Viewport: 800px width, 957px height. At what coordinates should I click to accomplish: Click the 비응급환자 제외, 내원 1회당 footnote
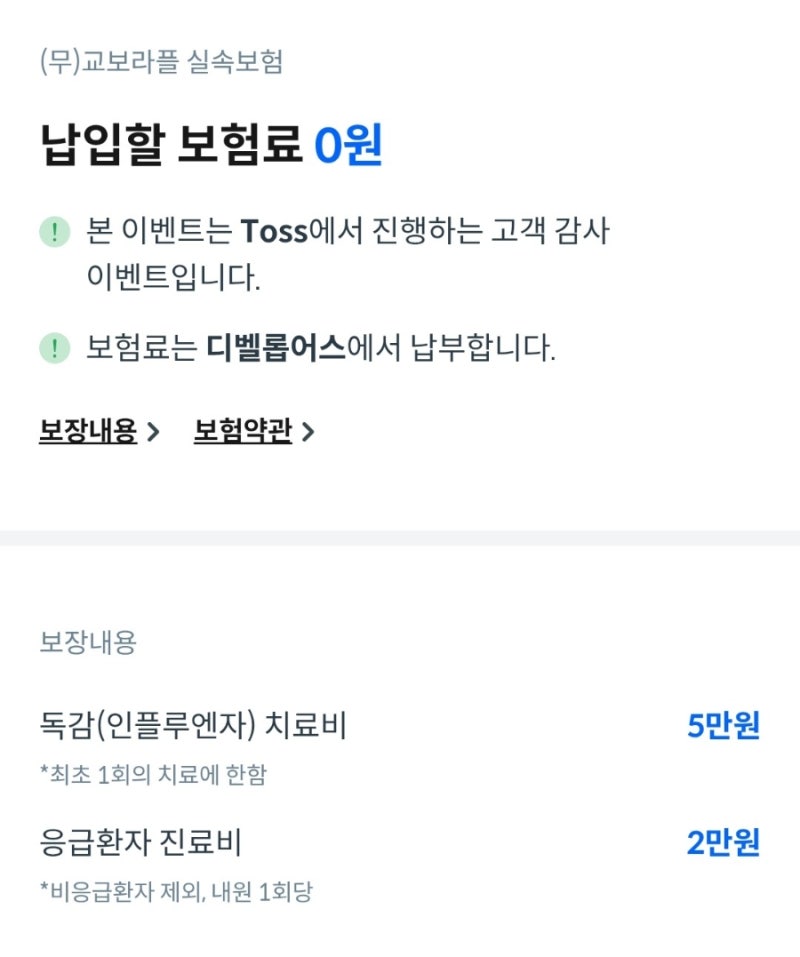(x=176, y=892)
